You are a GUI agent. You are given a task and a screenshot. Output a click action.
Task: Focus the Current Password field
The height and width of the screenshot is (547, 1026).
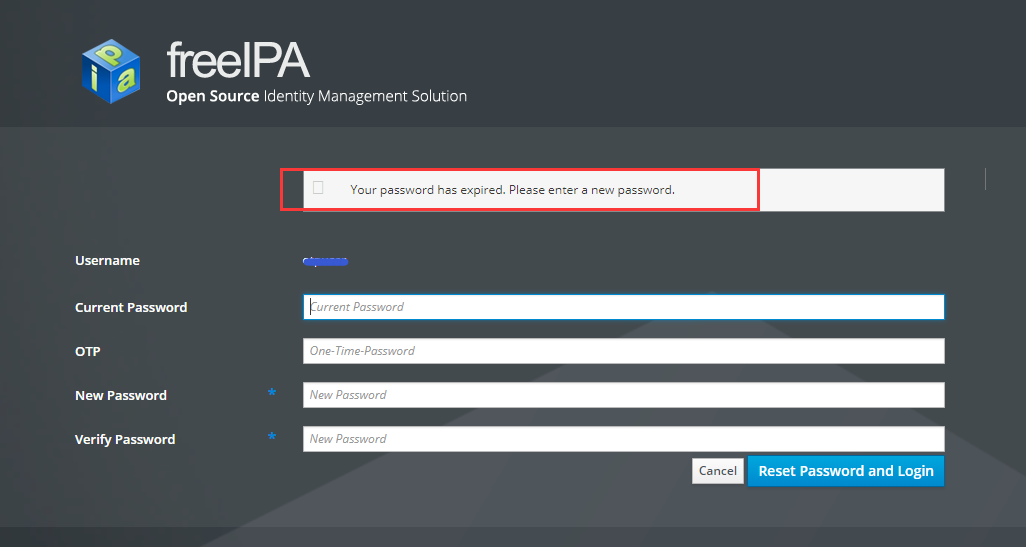coord(624,307)
